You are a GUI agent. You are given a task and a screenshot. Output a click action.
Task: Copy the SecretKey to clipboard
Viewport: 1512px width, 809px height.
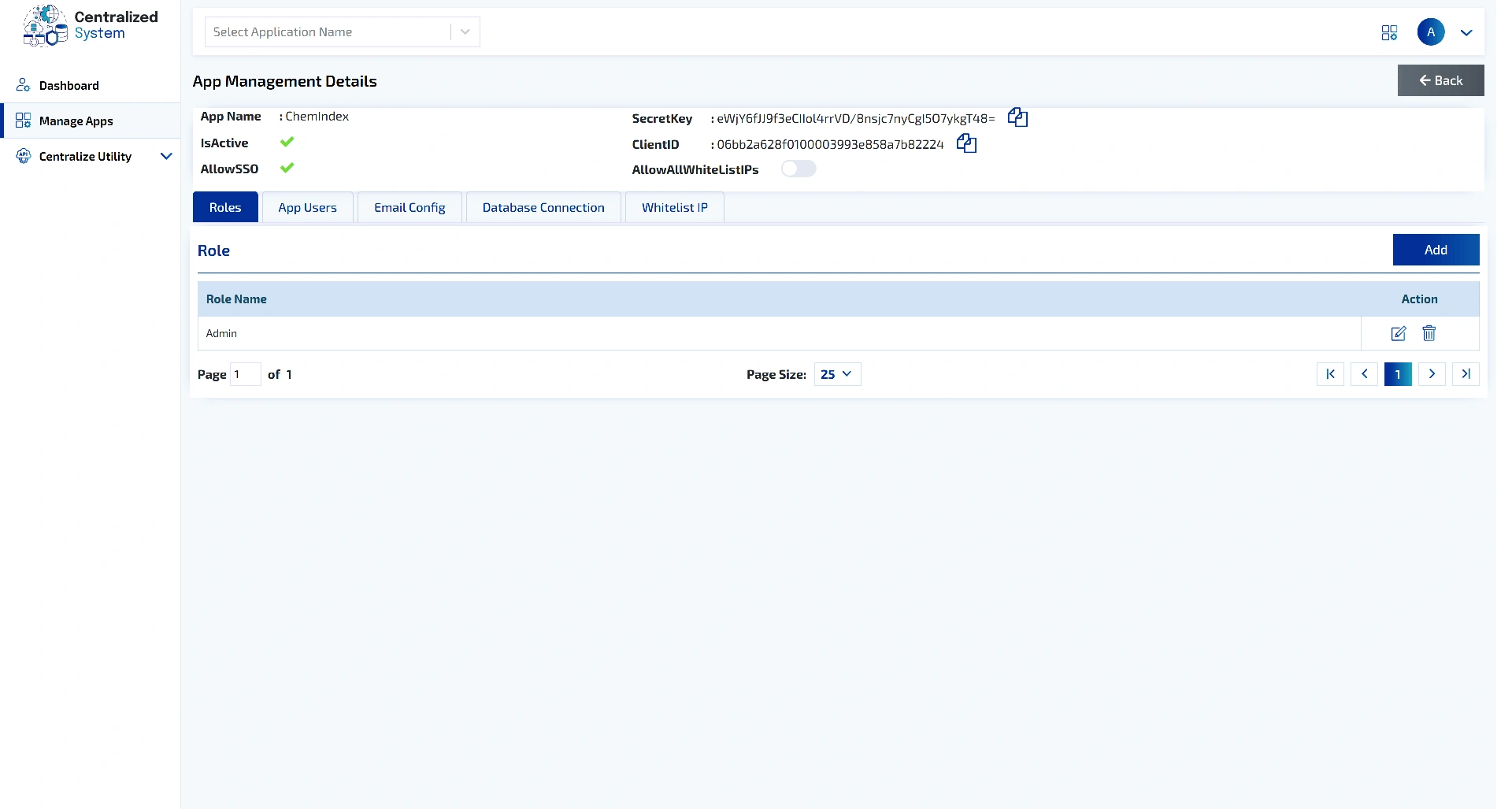(1017, 118)
